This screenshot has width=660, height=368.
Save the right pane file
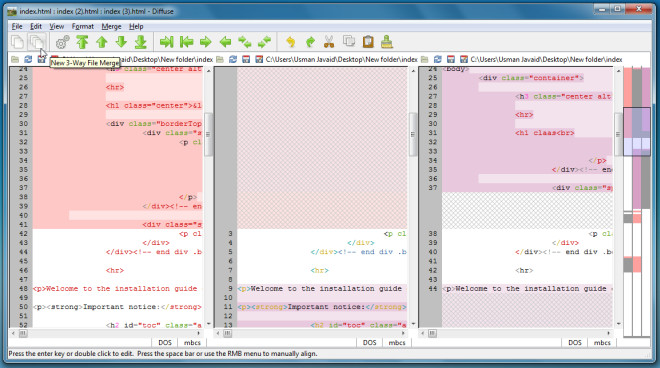450,59
